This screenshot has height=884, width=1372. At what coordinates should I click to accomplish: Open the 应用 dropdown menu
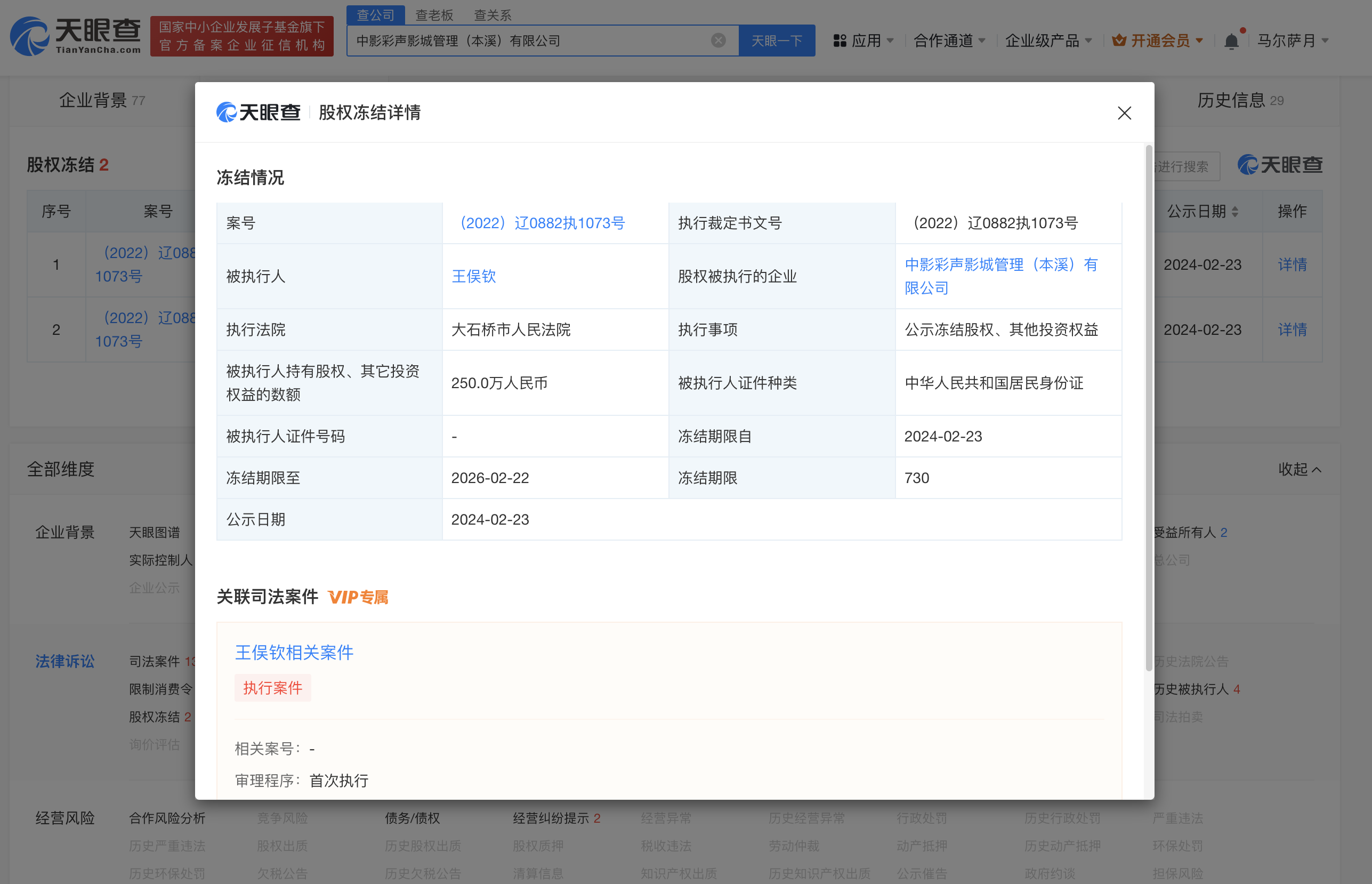pyautogui.click(x=864, y=41)
